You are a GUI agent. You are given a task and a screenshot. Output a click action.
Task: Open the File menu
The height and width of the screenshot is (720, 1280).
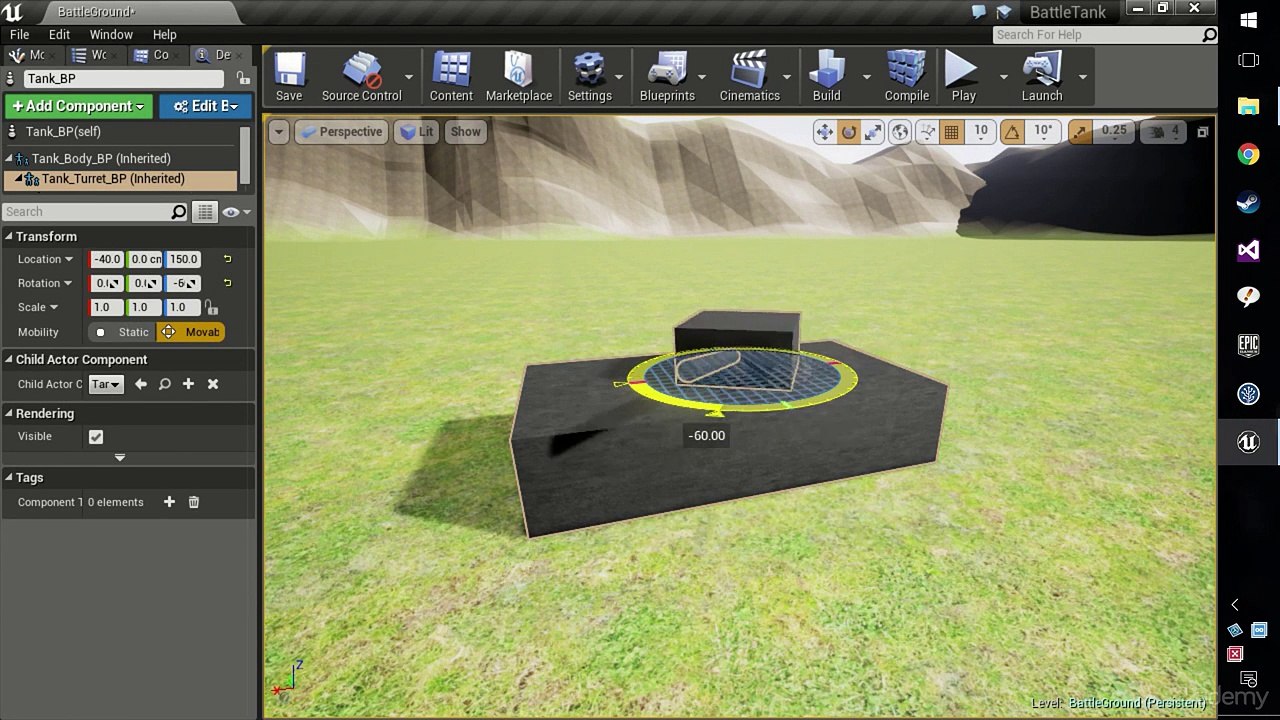tap(19, 34)
